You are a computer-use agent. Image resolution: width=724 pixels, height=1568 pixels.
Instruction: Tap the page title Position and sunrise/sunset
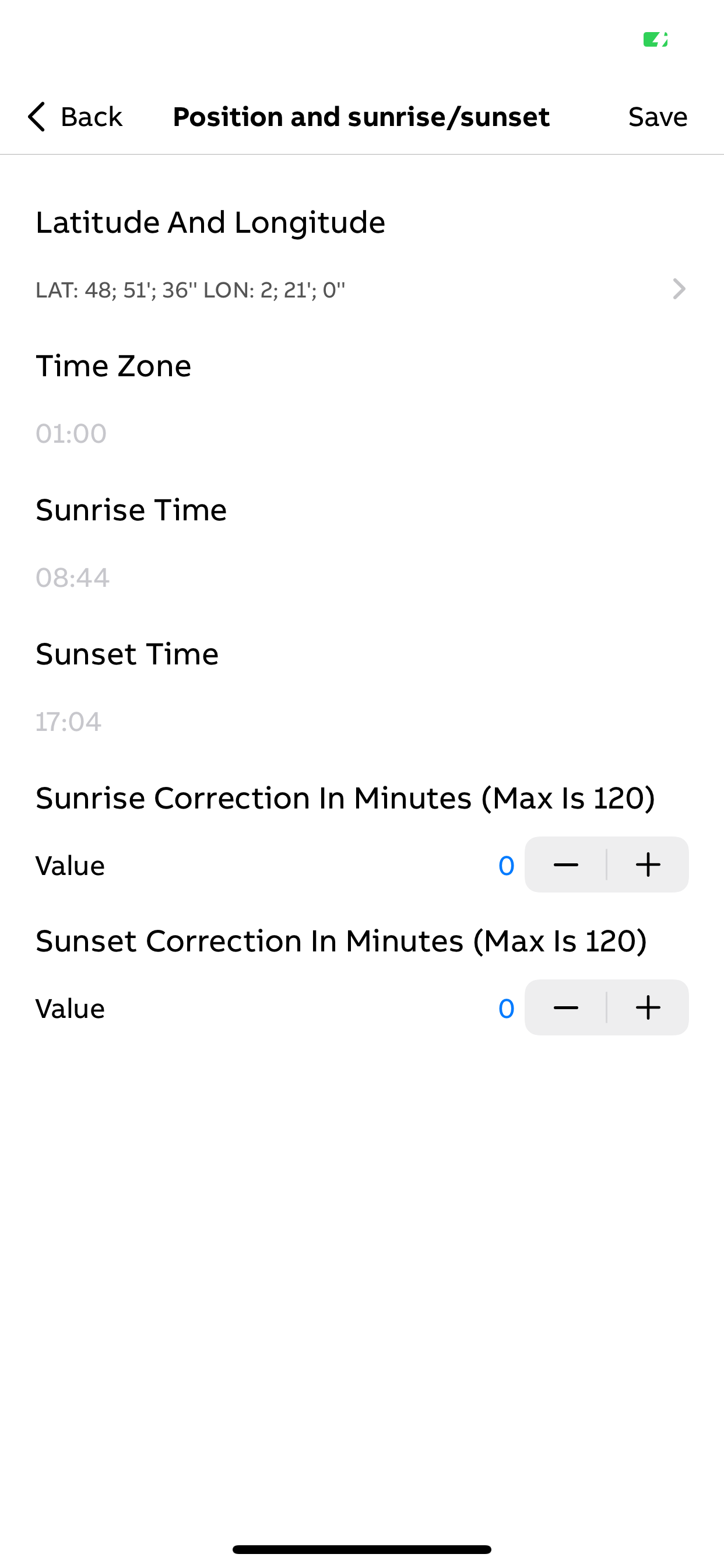(361, 116)
